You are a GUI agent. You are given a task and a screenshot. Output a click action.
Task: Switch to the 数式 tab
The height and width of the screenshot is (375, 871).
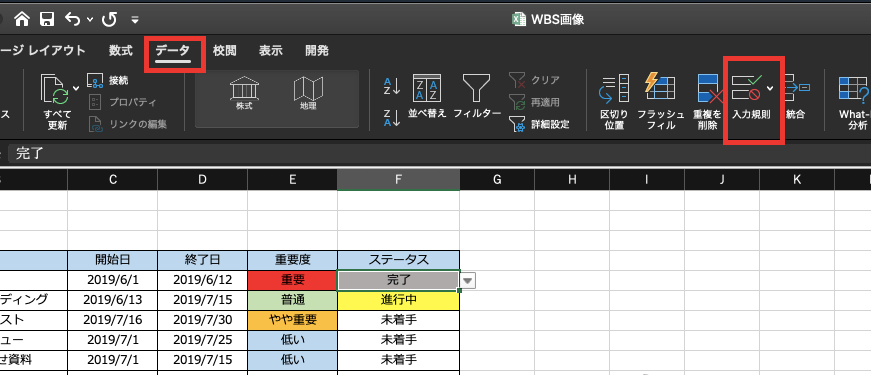[x=121, y=51]
